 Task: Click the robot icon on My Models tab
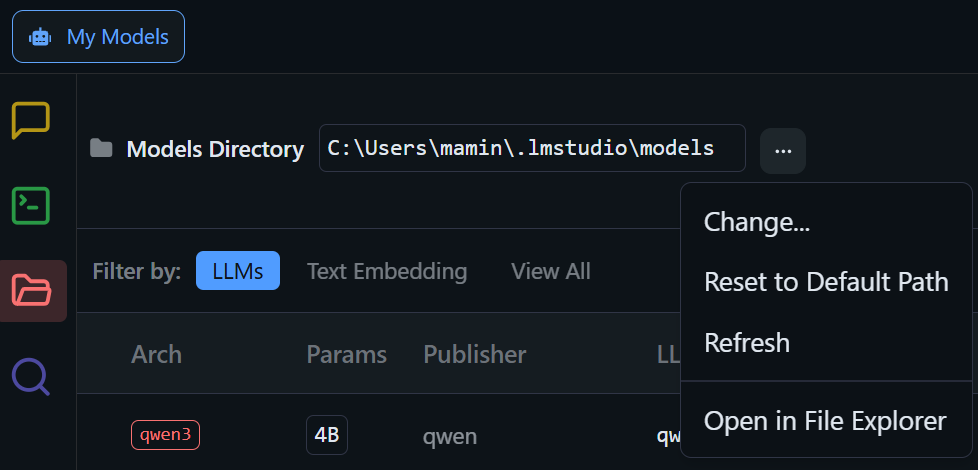point(40,37)
